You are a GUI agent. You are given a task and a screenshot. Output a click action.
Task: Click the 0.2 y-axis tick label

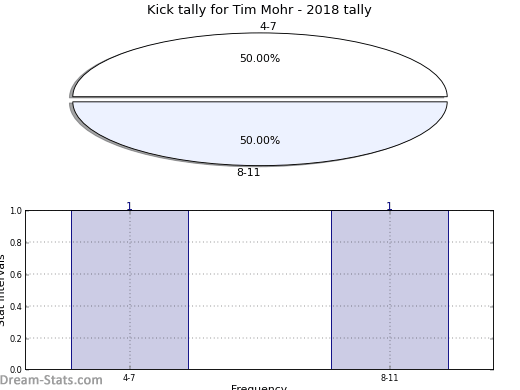16,339
